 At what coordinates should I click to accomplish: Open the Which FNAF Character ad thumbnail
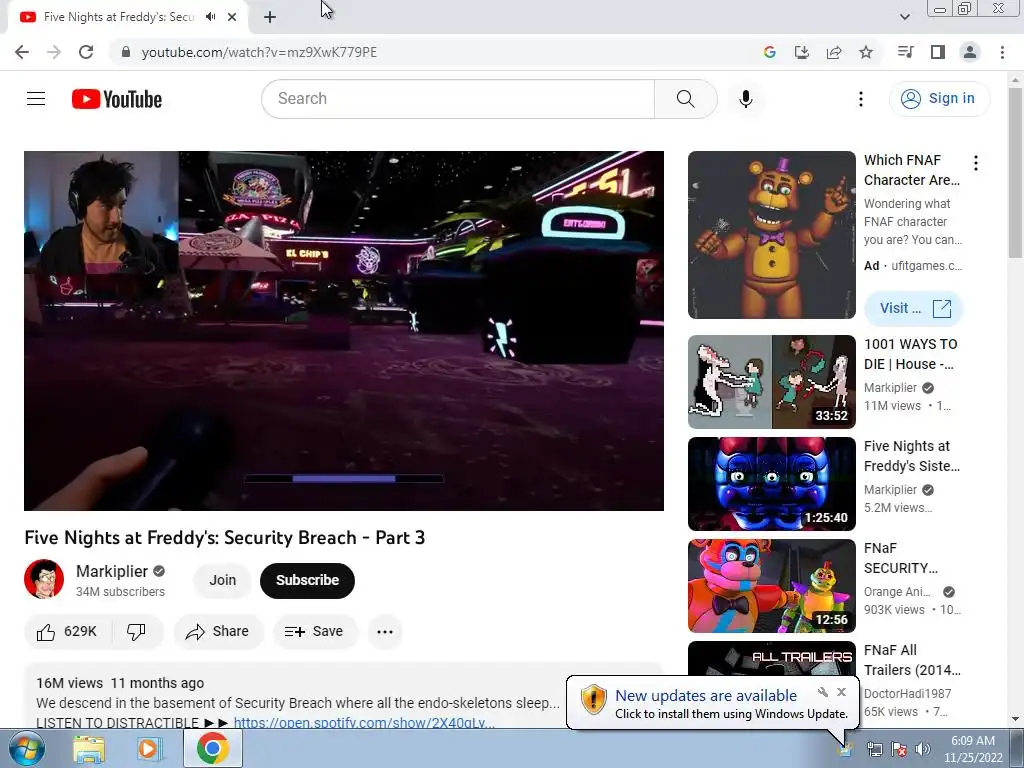click(x=771, y=235)
